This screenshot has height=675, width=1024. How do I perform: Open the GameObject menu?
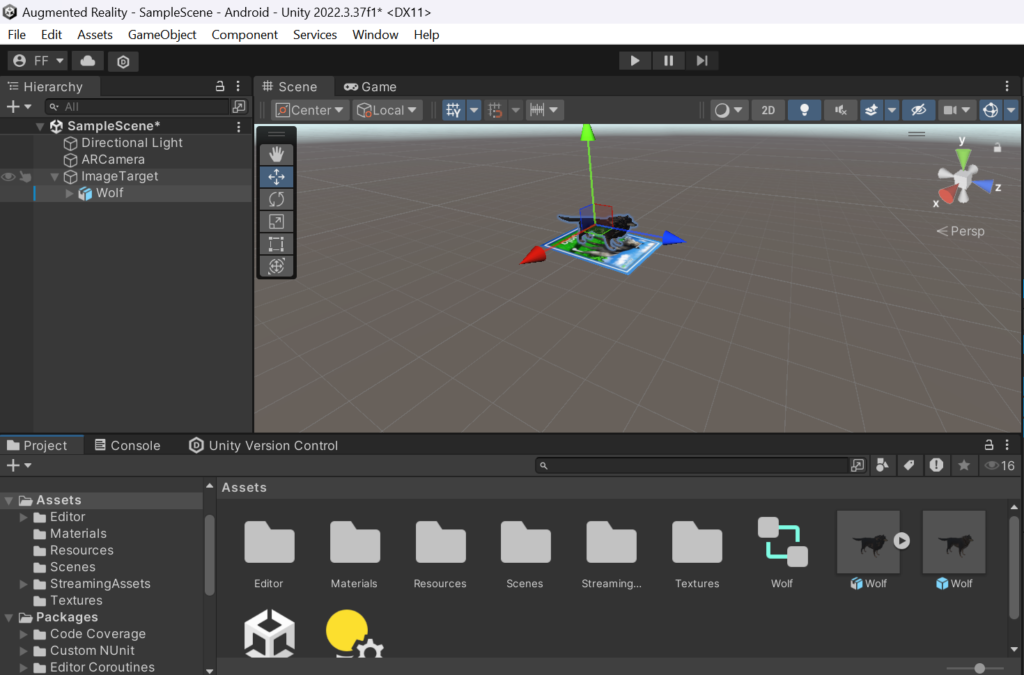pyautogui.click(x=162, y=35)
